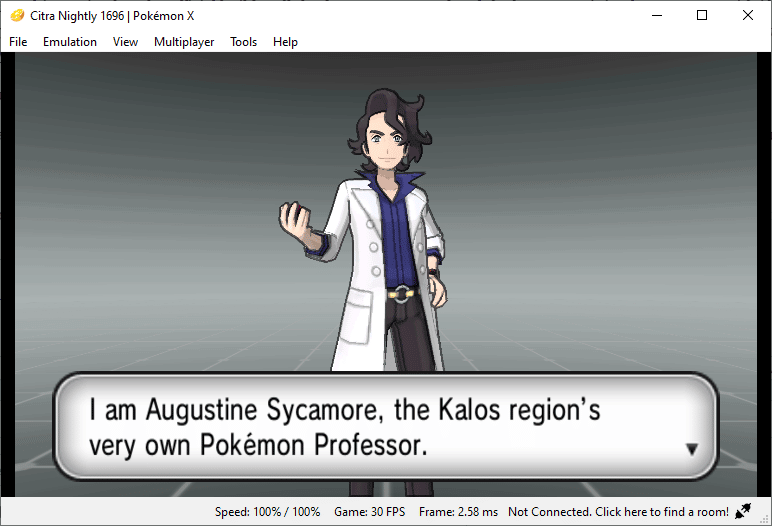Open the Help menu
This screenshot has width=772, height=526.
coord(286,42)
